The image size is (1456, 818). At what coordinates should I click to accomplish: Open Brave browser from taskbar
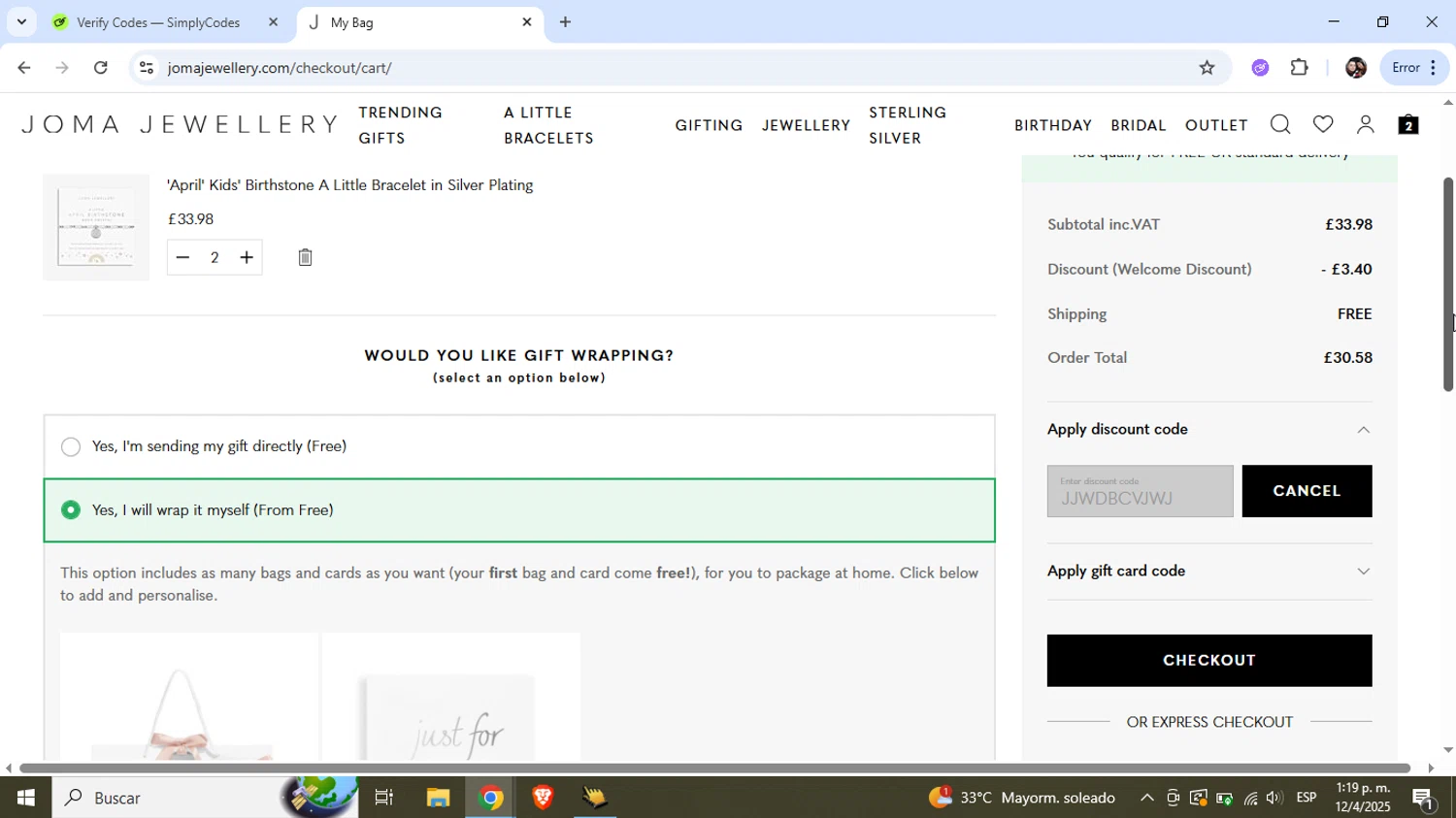(x=543, y=798)
